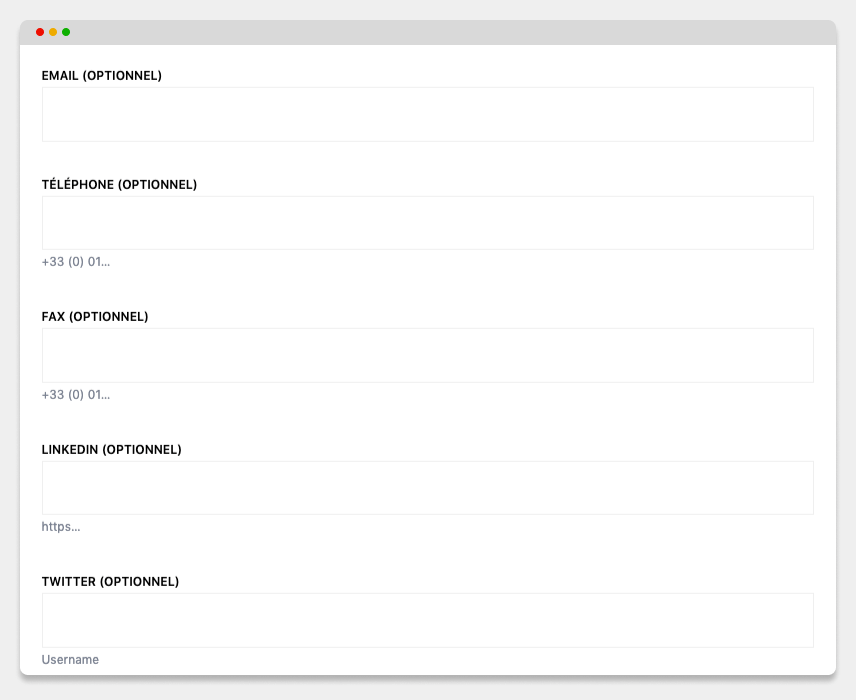Click the https... hint under LinkedIn
The image size is (856, 700).
coord(61,526)
